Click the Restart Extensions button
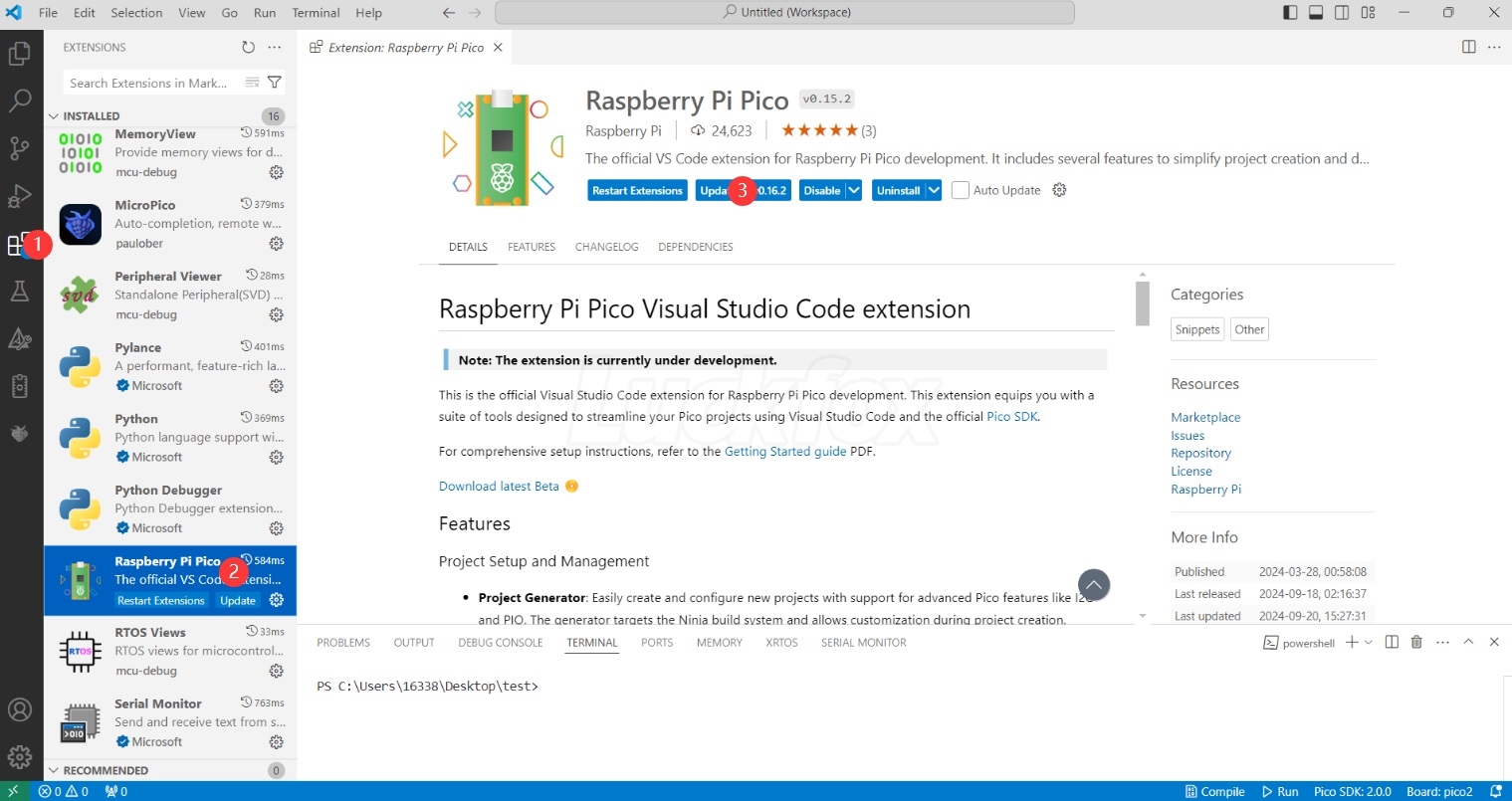Viewport: 1512px width, 801px height. point(637,190)
